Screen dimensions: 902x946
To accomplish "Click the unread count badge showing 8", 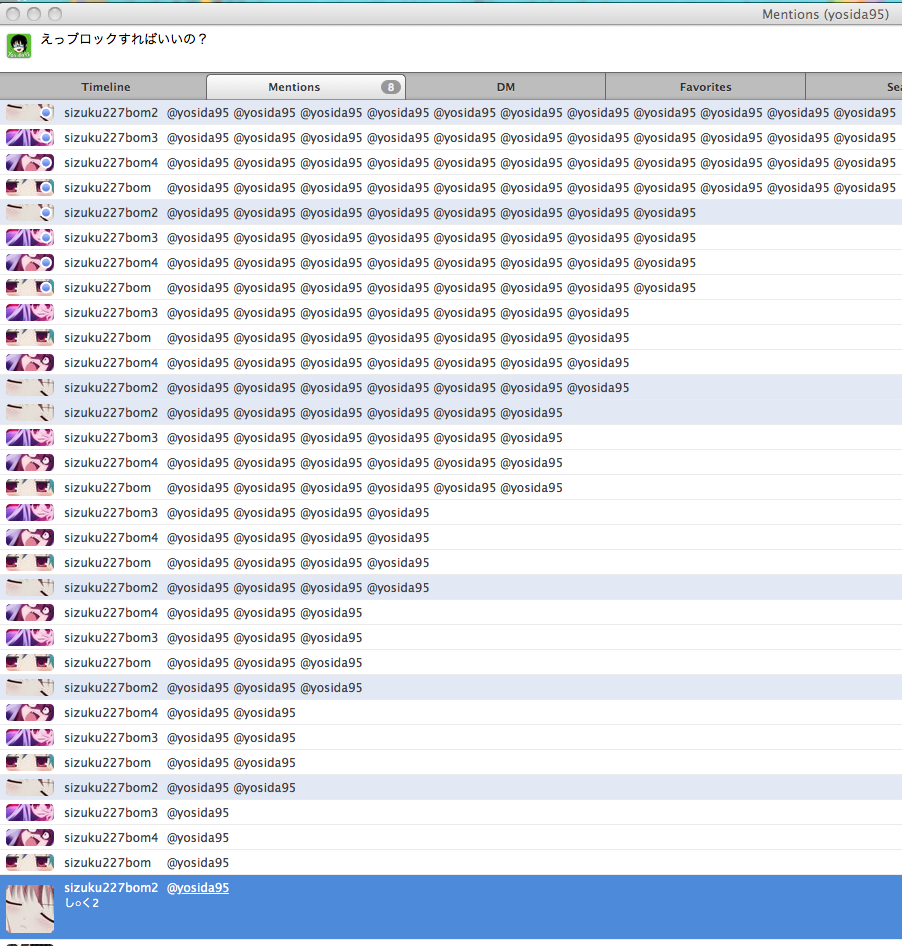I will pos(390,87).
